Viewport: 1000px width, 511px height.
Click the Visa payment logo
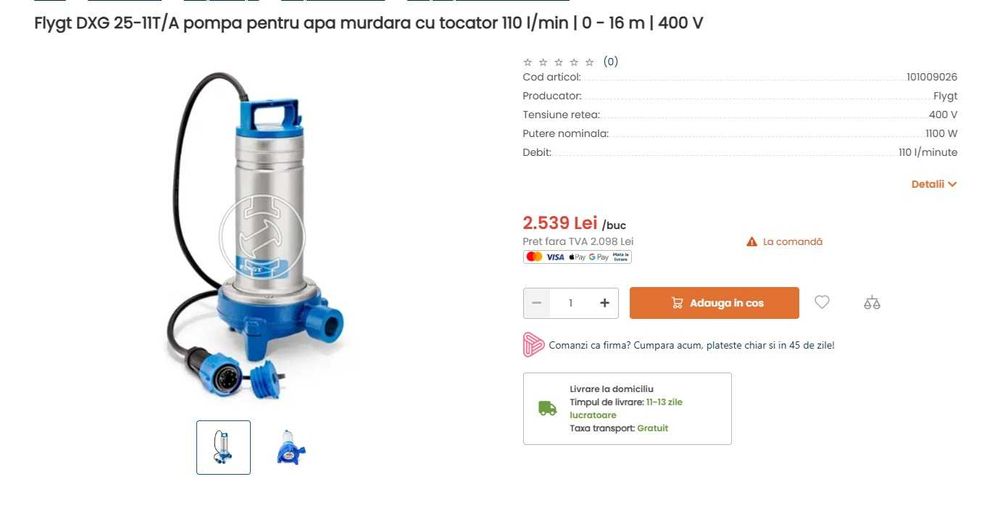point(555,256)
